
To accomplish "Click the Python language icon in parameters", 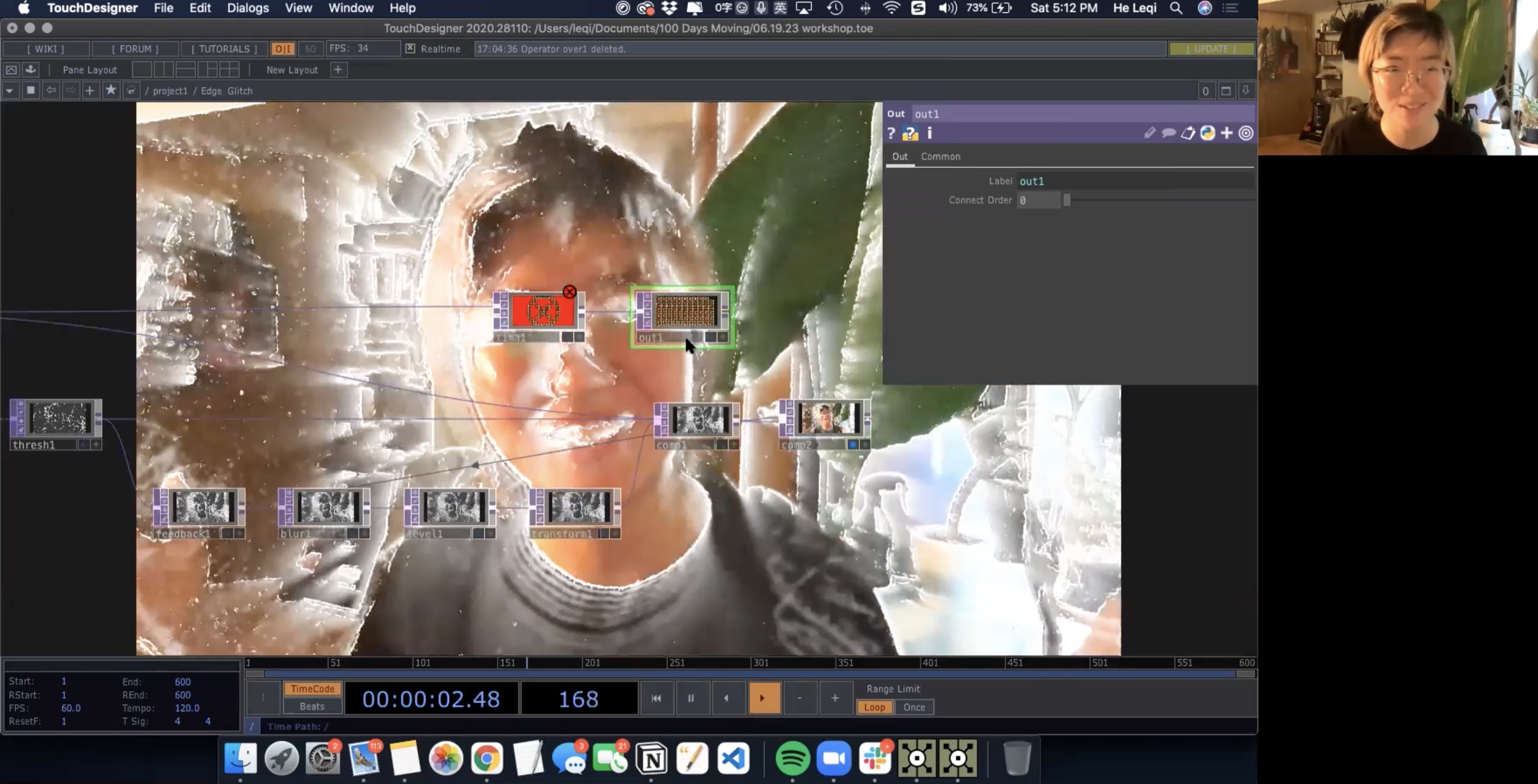I will pos(1207,133).
